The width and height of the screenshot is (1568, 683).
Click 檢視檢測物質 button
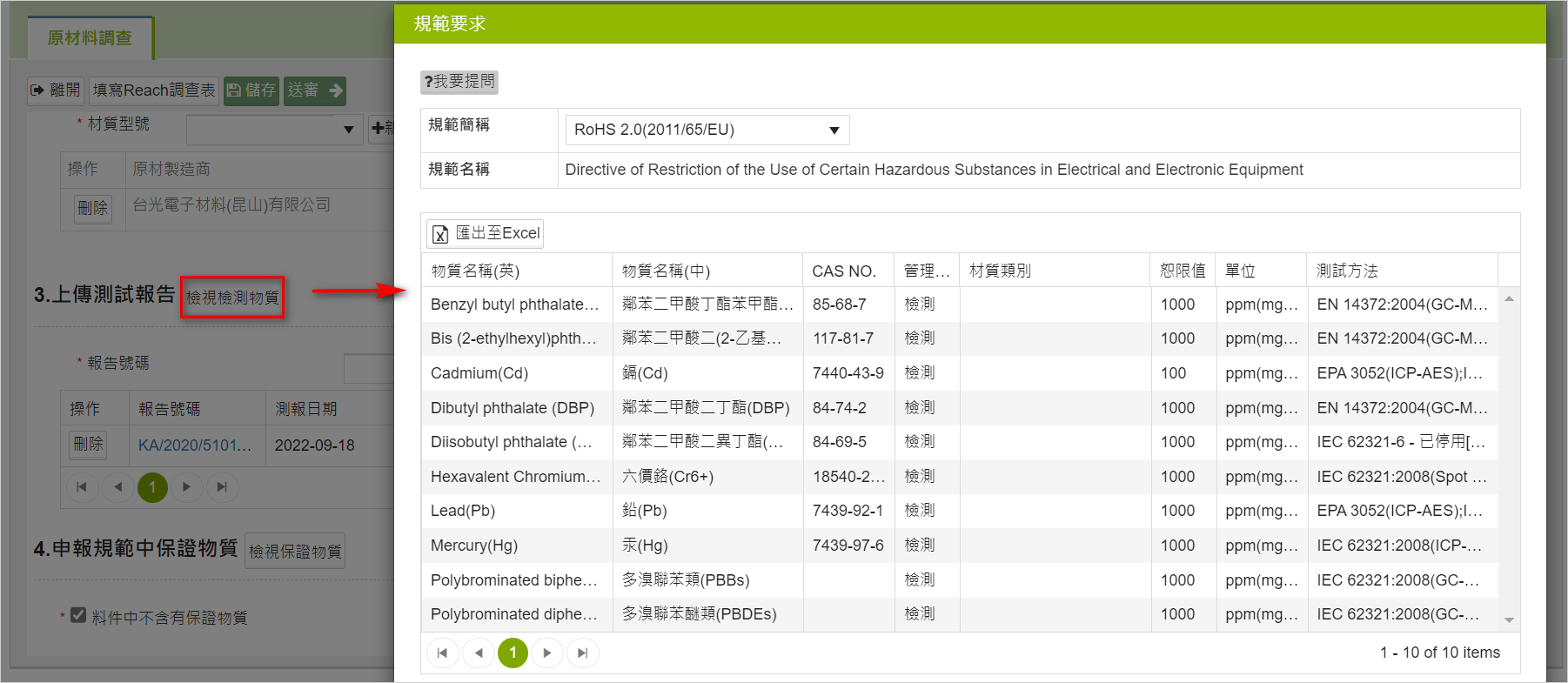[x=232, y=298]
